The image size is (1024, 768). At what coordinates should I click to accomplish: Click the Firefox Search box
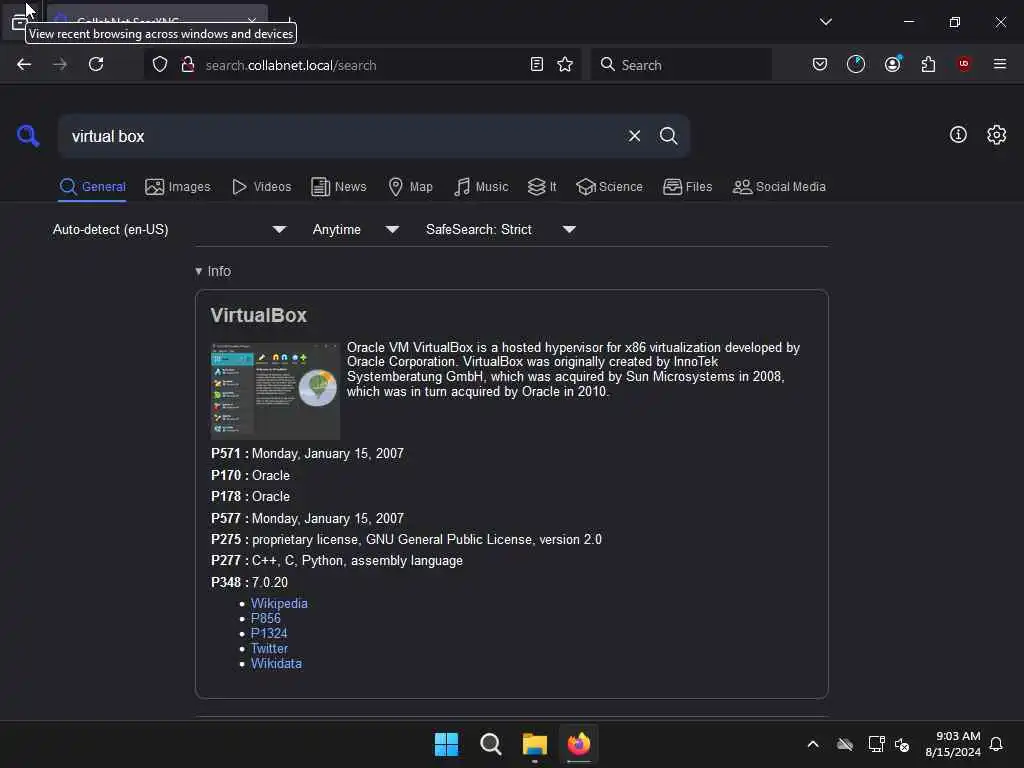point(681,64)
